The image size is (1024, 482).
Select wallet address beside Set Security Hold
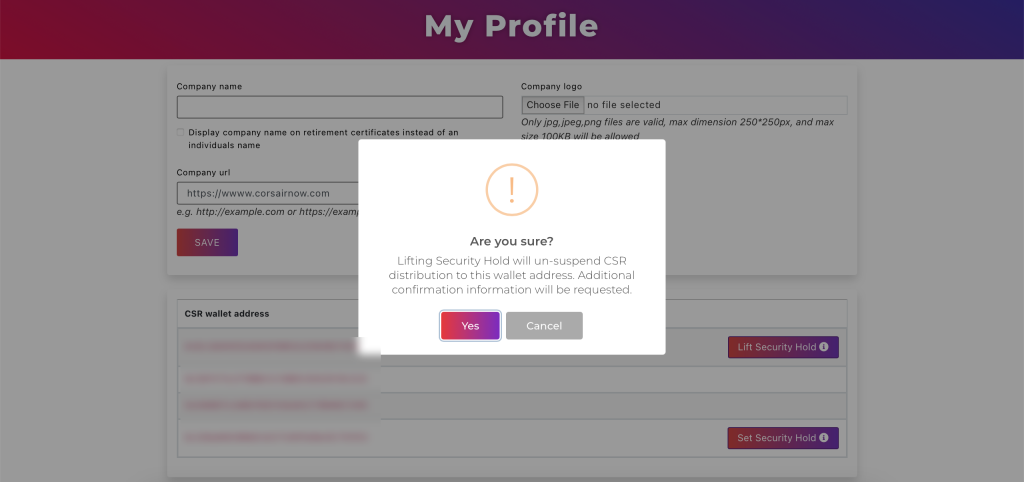276,438
